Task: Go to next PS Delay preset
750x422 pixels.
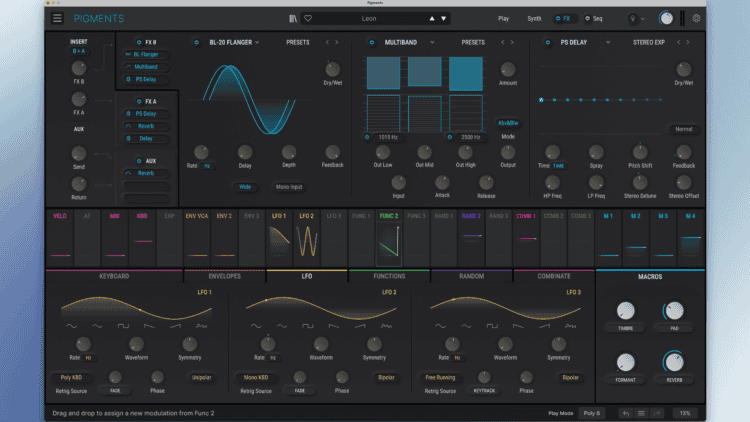Action: 688,43
